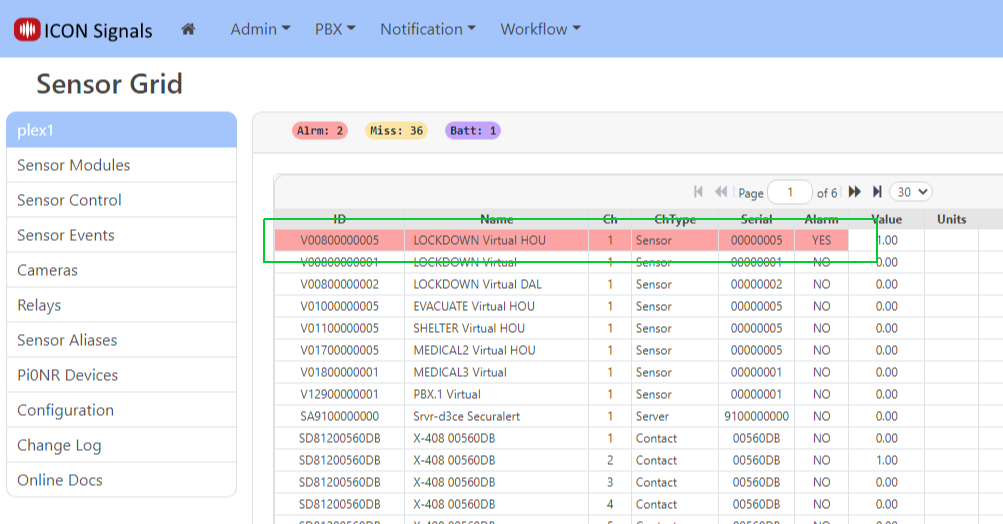Open Sensor Modules in sidebar

[x=74, y=165]
